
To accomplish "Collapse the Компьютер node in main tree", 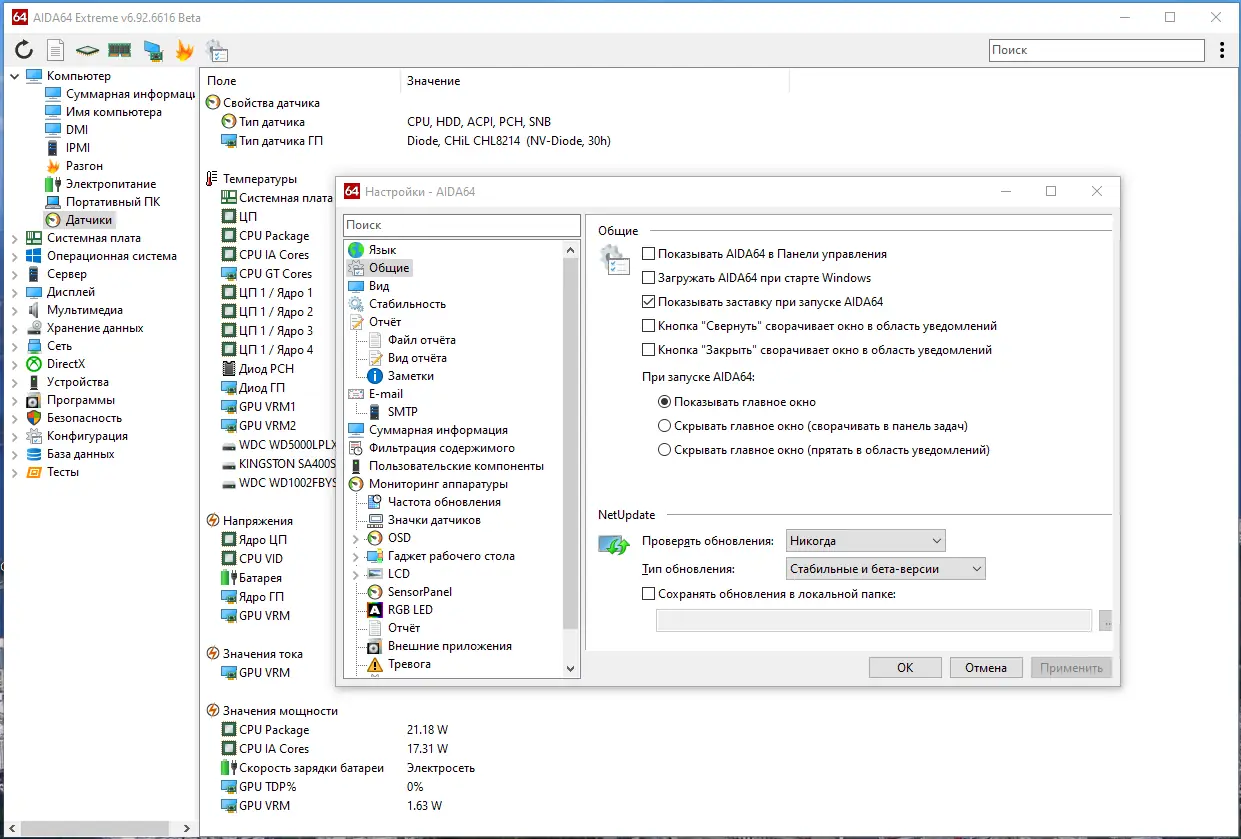I will click(14, 76).
